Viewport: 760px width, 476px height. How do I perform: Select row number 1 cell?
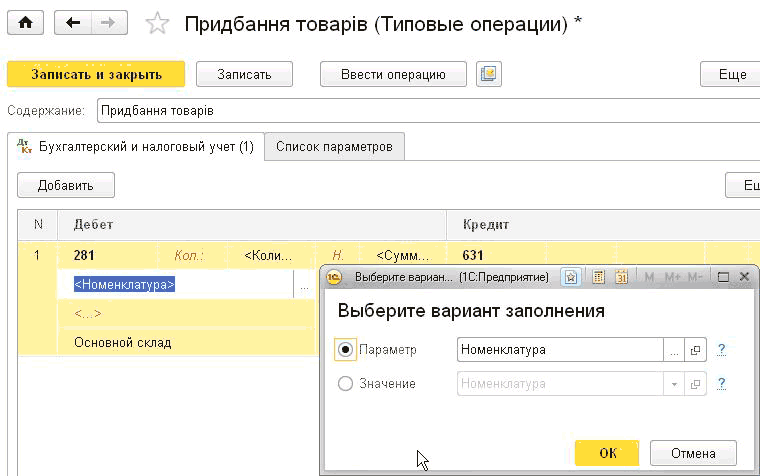[x=37, y=255]
